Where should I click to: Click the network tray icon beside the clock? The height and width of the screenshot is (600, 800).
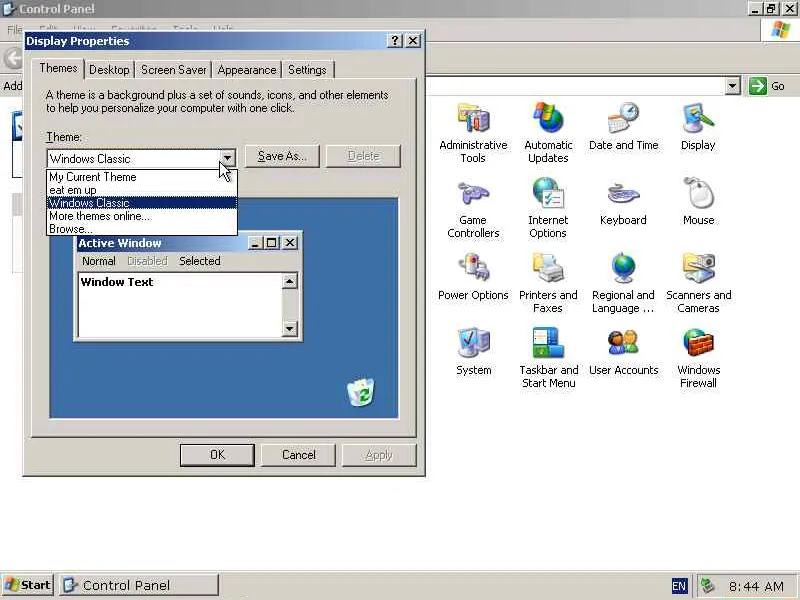click(x=707, y=586)
